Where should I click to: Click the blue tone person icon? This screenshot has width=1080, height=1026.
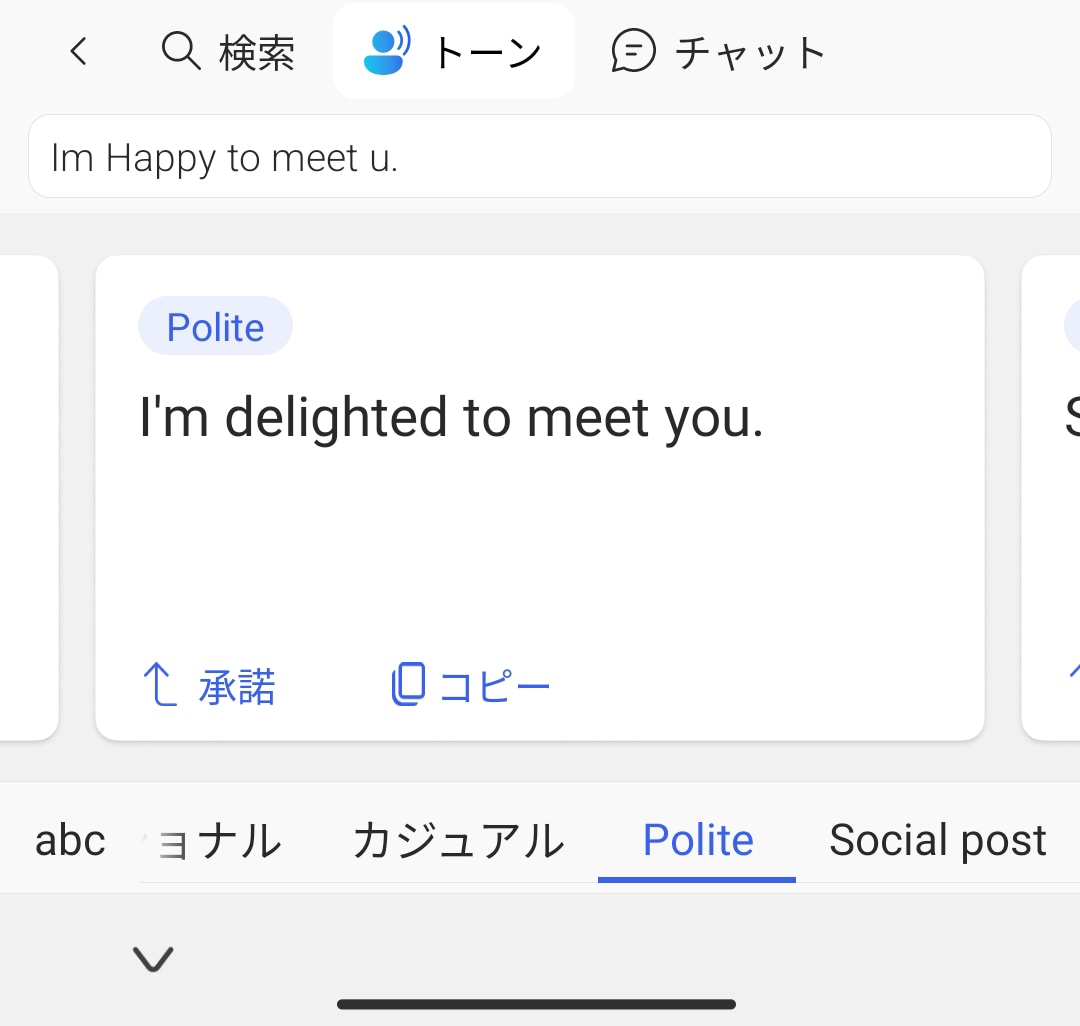tap(387, 51)
